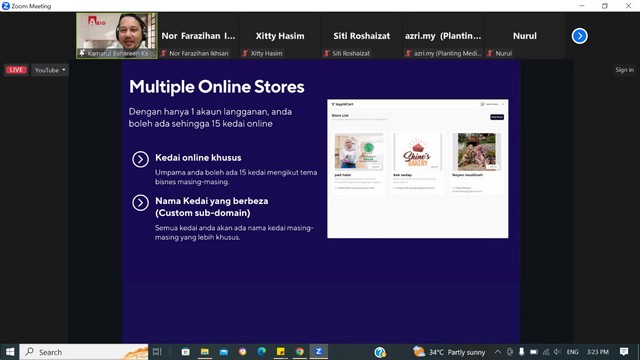640x360 pixels.
Task: Click the Zoom logo in the title bar
Action: 6,6
